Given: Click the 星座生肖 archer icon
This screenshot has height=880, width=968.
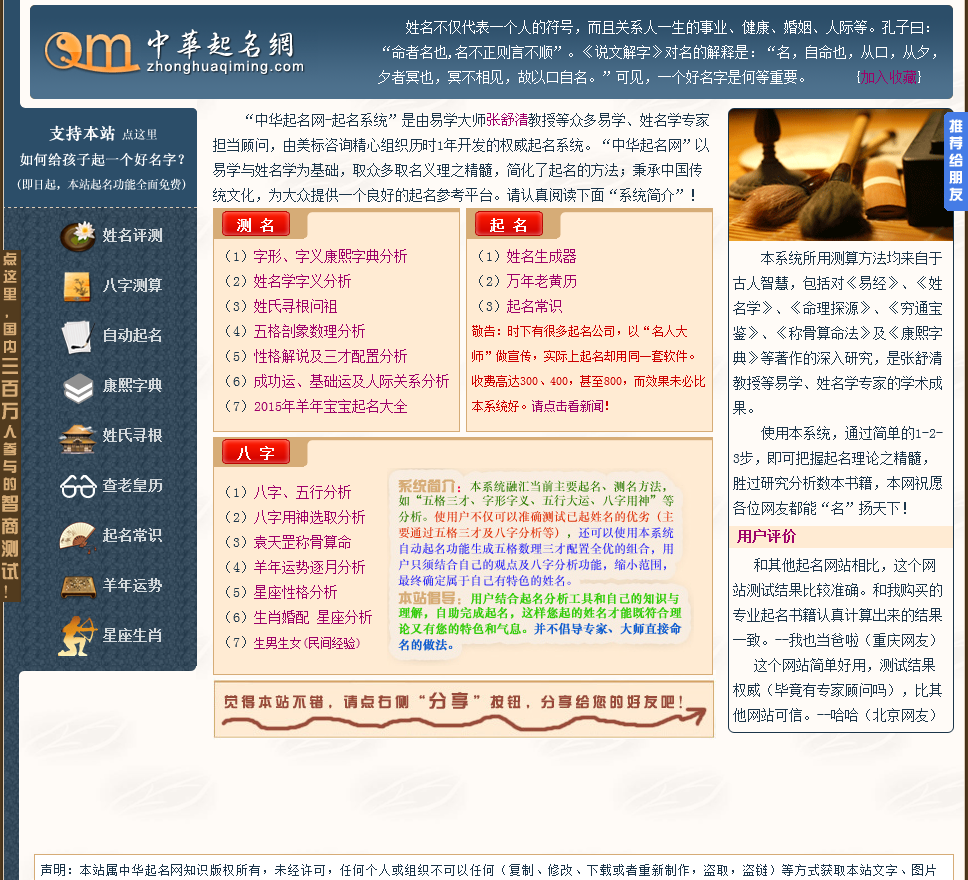Looking at the screenshot, I should click(x=78, y=635).
